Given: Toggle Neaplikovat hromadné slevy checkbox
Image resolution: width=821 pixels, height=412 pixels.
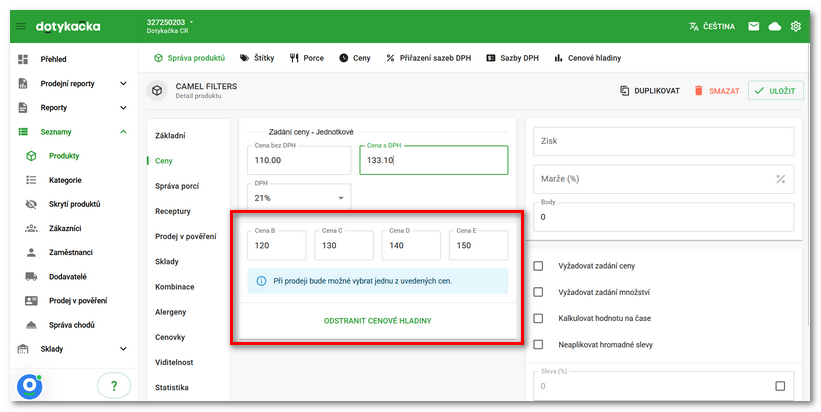Looking at the screenshot, I should [539, 345].
